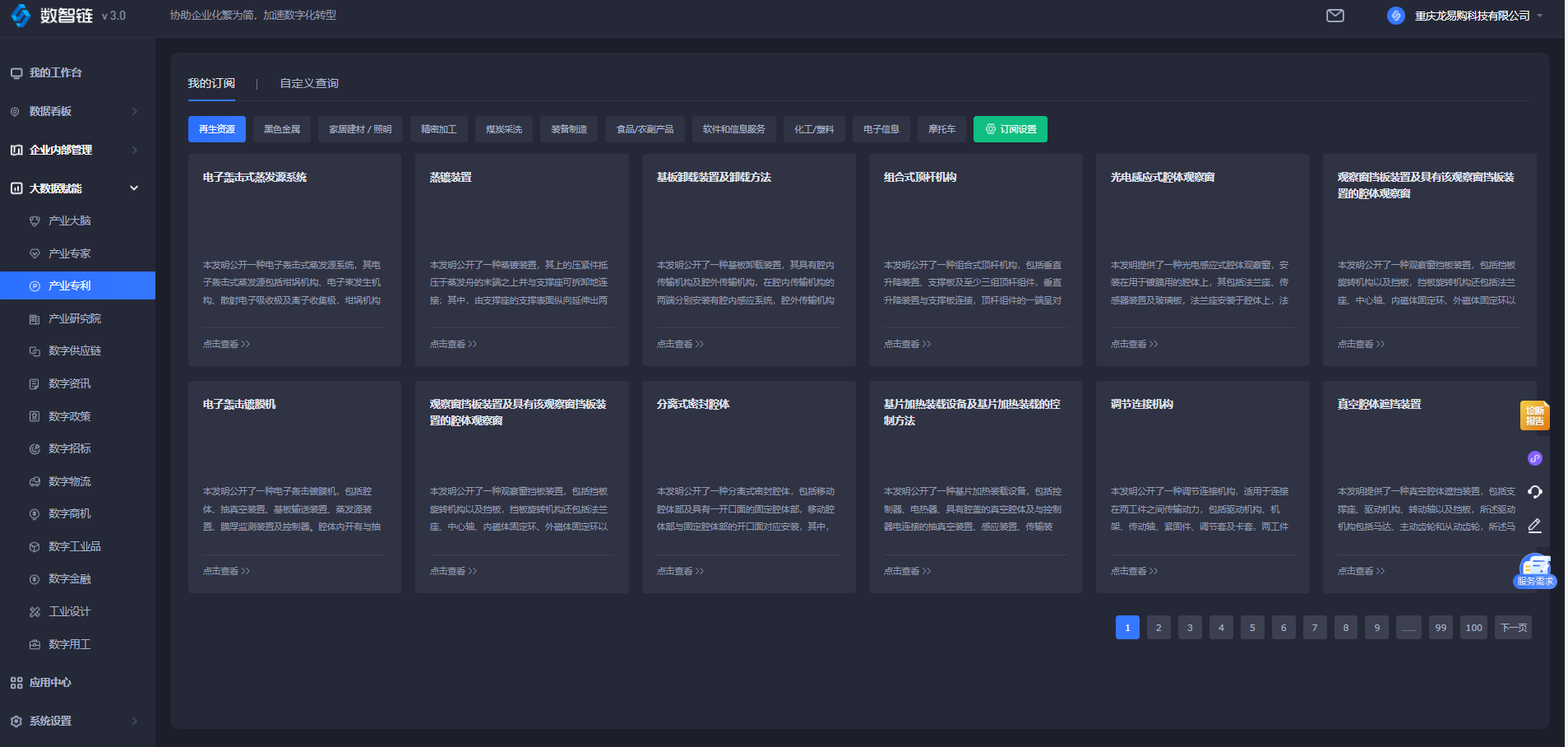The height and width of the screenshot is (747, 1568).
Task: Click the 下一页 next page button
Action: [1514, 628]
